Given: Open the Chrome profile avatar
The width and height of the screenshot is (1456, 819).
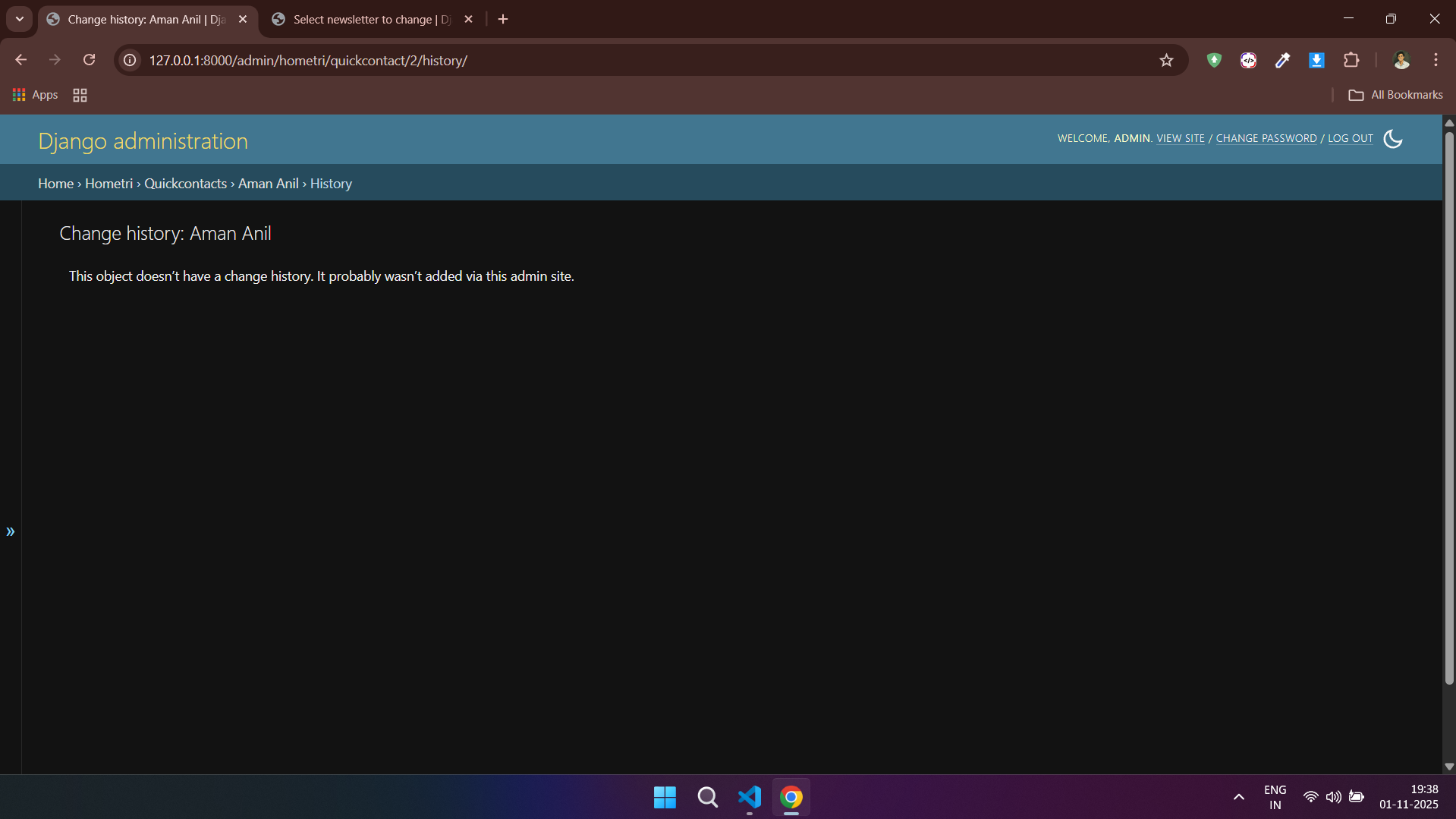Looking at the screenshot, I should (x=1401, y=60).
